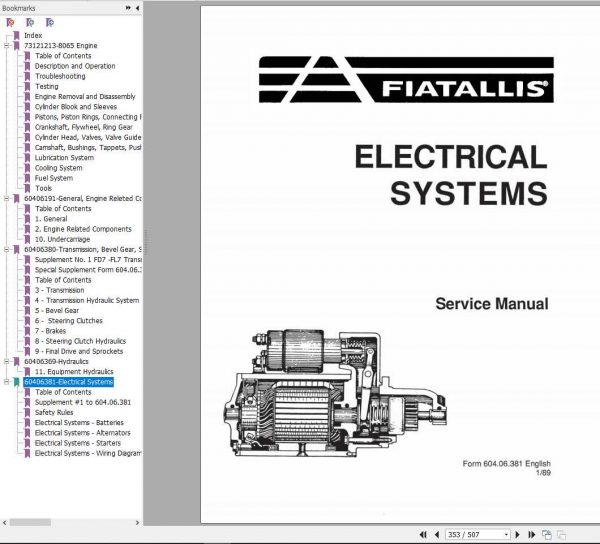The image size is (600, 544).
Task: Open Cylinder Block and Sleeves bookmark
Action: click(x=76, y=107)
